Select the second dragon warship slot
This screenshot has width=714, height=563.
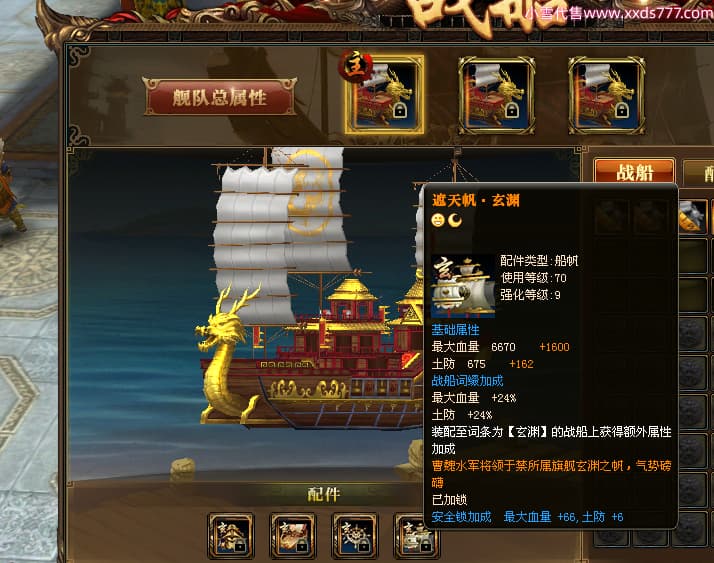496,96
